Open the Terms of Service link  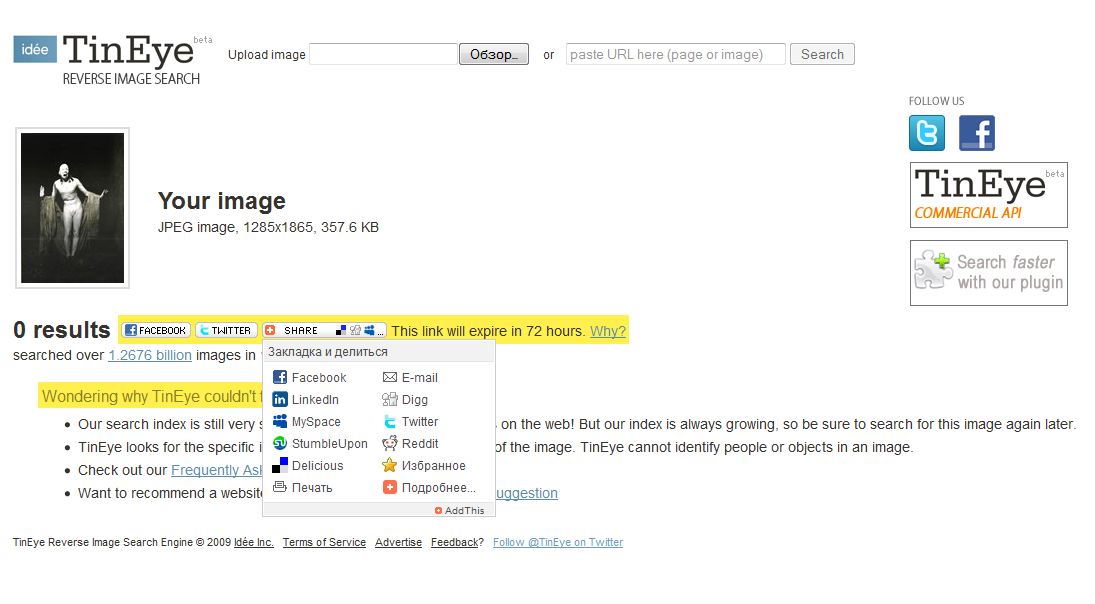324,543
